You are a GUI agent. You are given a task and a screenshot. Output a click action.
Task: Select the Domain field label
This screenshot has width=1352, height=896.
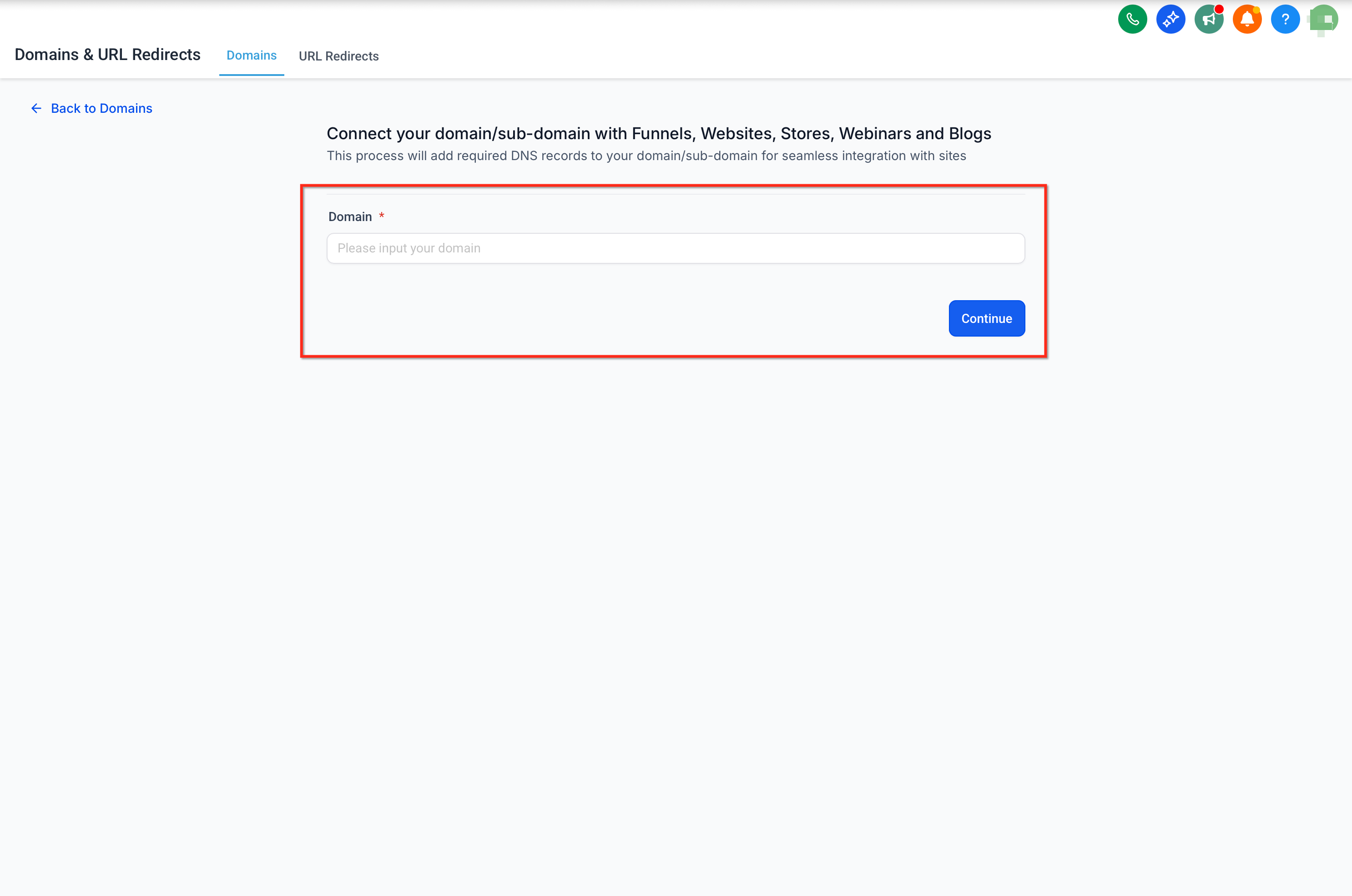(x=350, y=216)
